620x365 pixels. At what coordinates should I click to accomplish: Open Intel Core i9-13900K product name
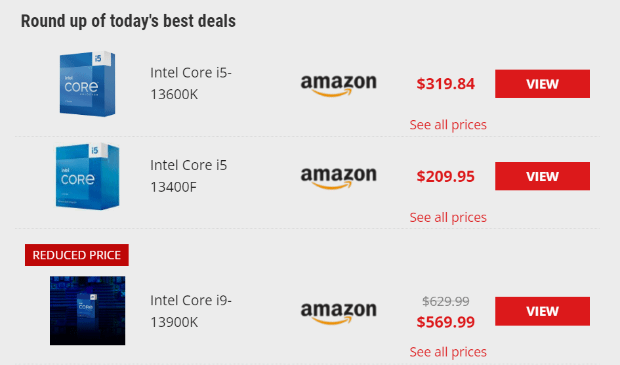point(191,311)
